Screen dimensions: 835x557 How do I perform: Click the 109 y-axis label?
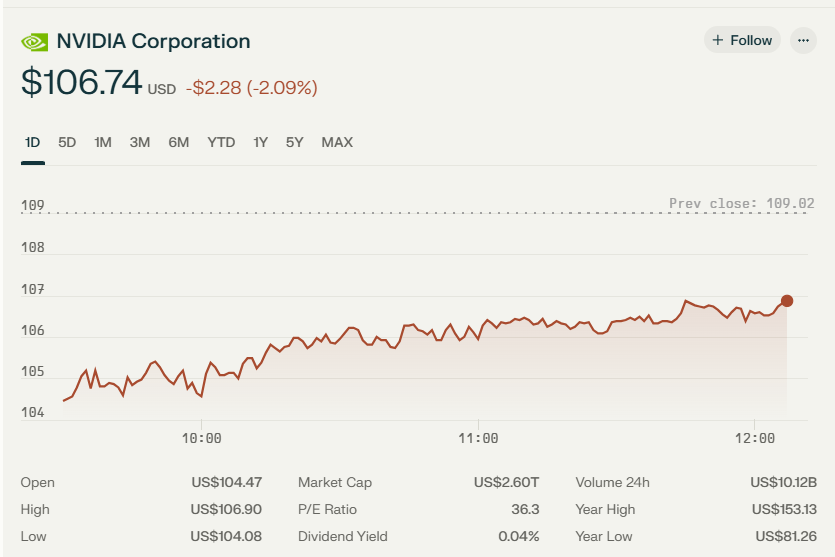point(32,205)
